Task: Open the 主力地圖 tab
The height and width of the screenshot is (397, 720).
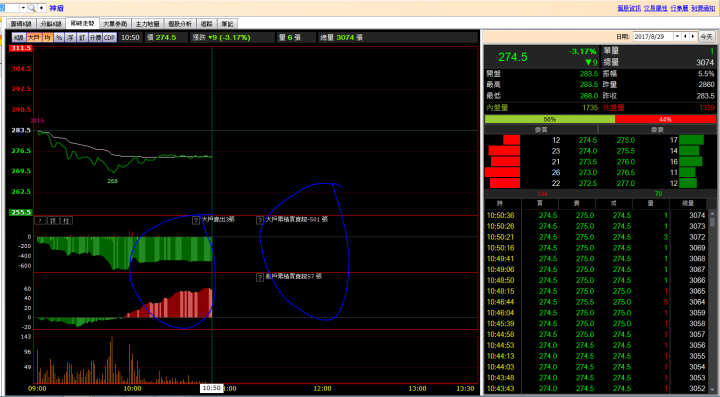Action: [147, 24]
